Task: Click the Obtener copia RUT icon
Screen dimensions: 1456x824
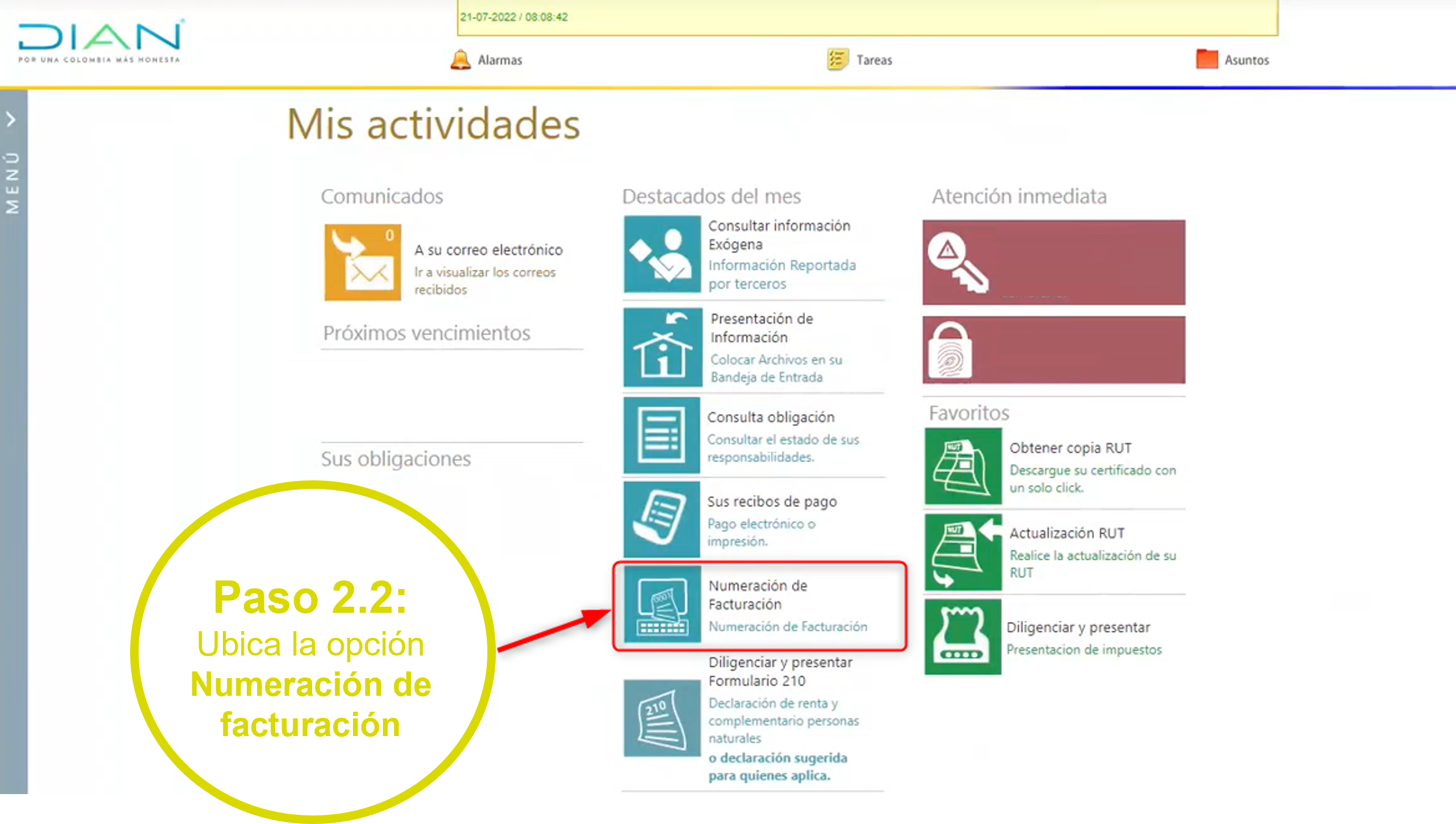Action: pos(963,466)
